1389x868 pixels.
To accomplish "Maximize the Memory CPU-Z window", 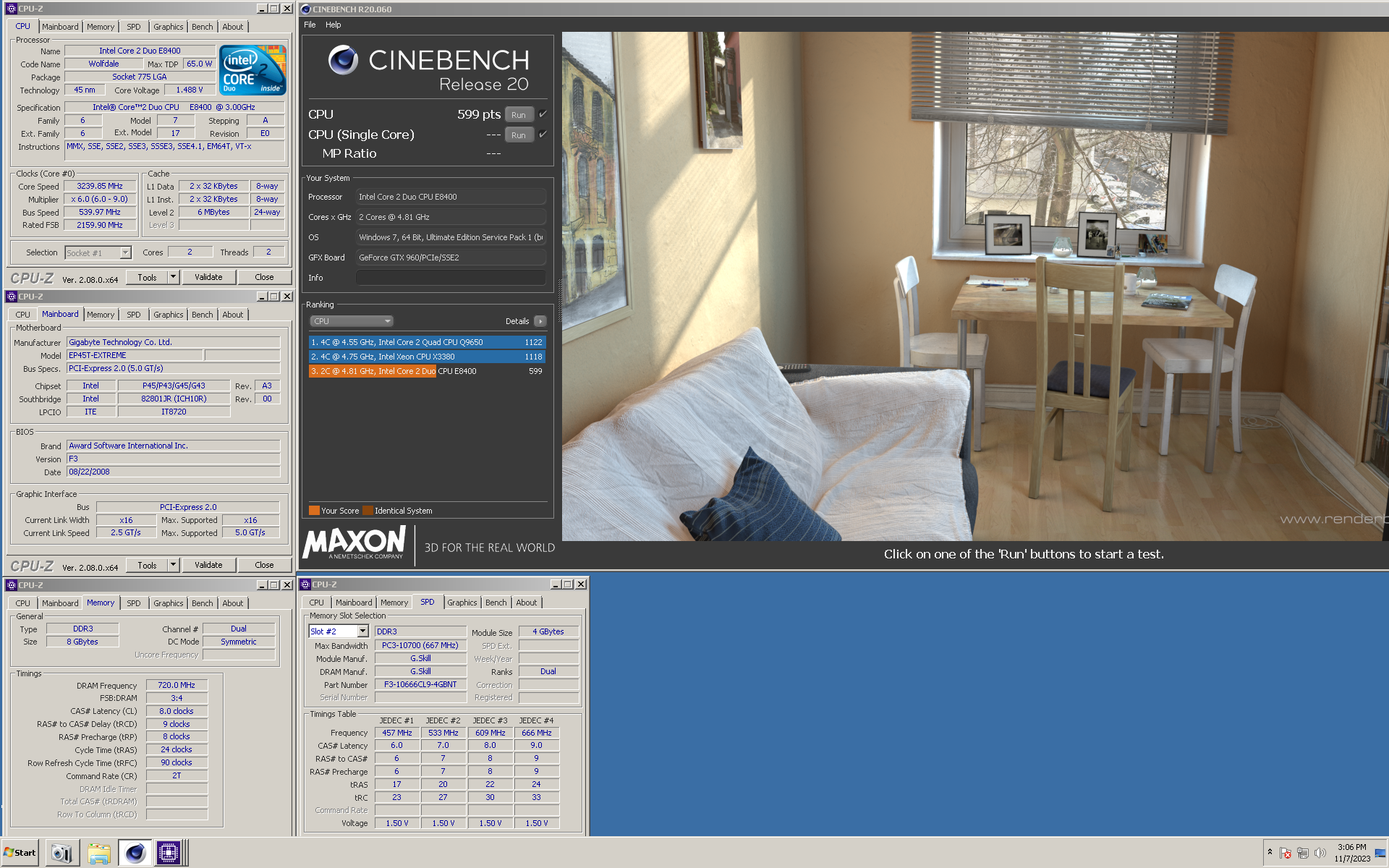I will coord(274,585).
